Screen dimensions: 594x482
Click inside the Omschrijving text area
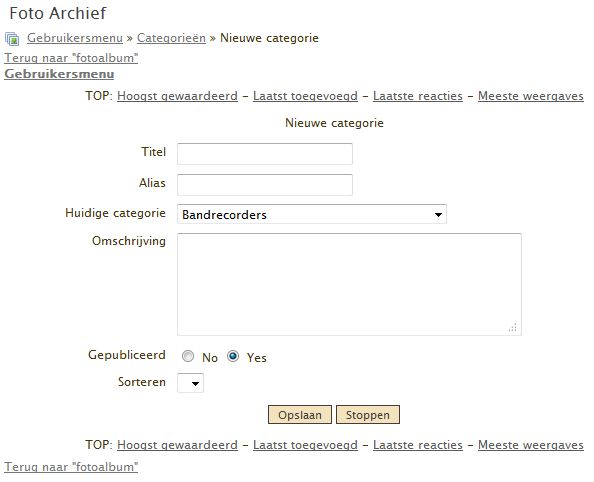[349, 285]
